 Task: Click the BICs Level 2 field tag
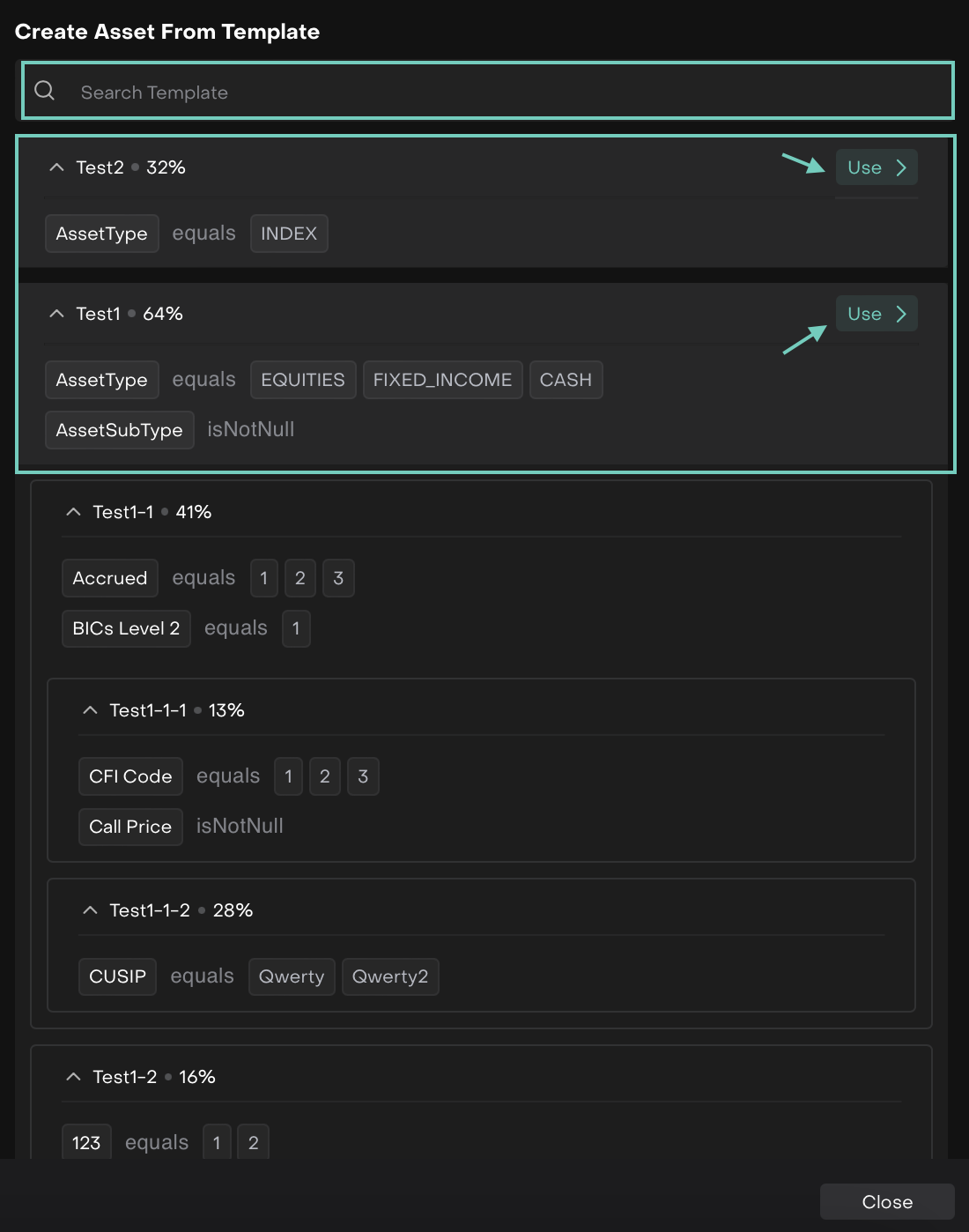(x=126, y=628)
